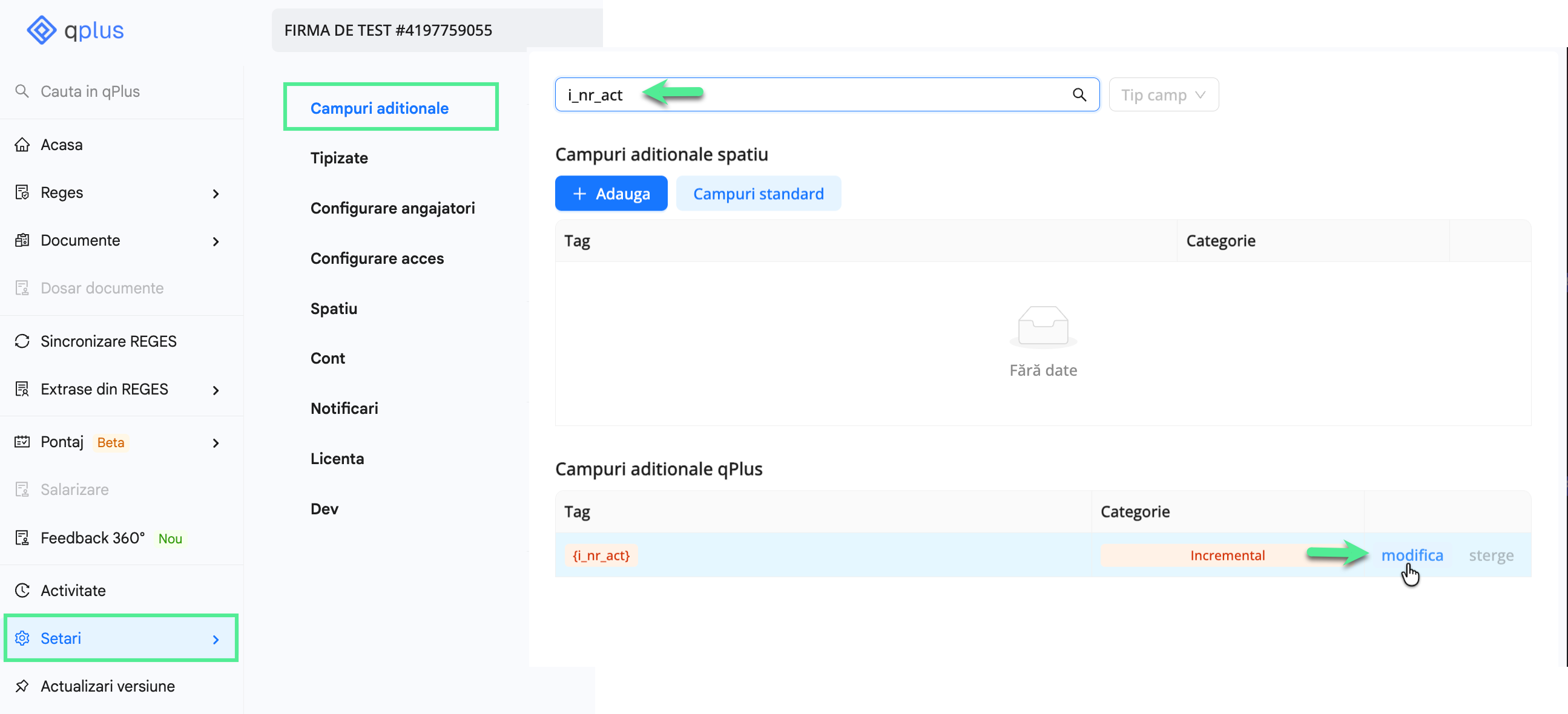Click the qplus logo icon
The height and width of the screenshot is (714, 1568).
41,29
